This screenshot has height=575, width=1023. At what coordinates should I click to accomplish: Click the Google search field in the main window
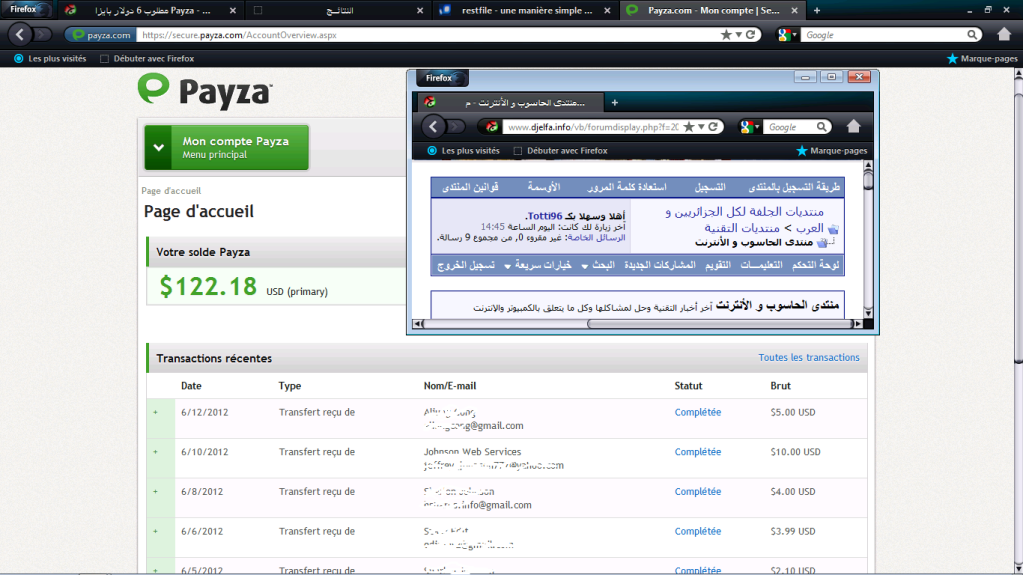click(883, 35)
